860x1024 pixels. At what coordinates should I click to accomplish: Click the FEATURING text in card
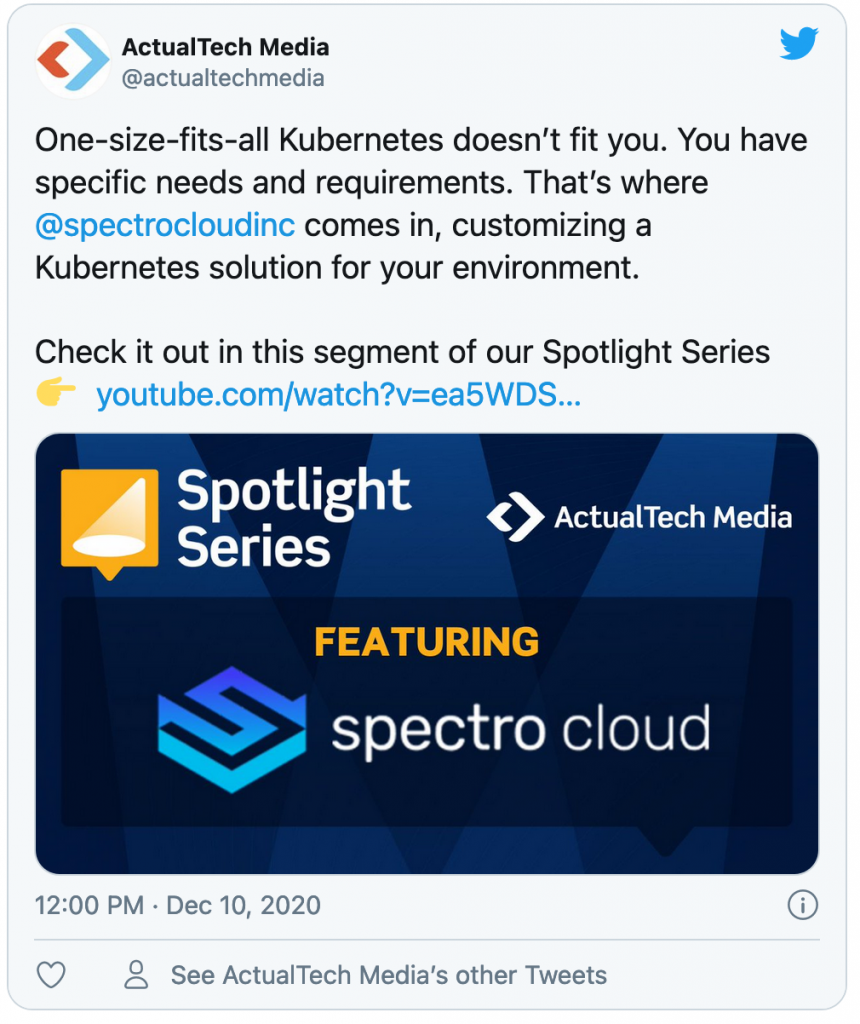(426, 642)
